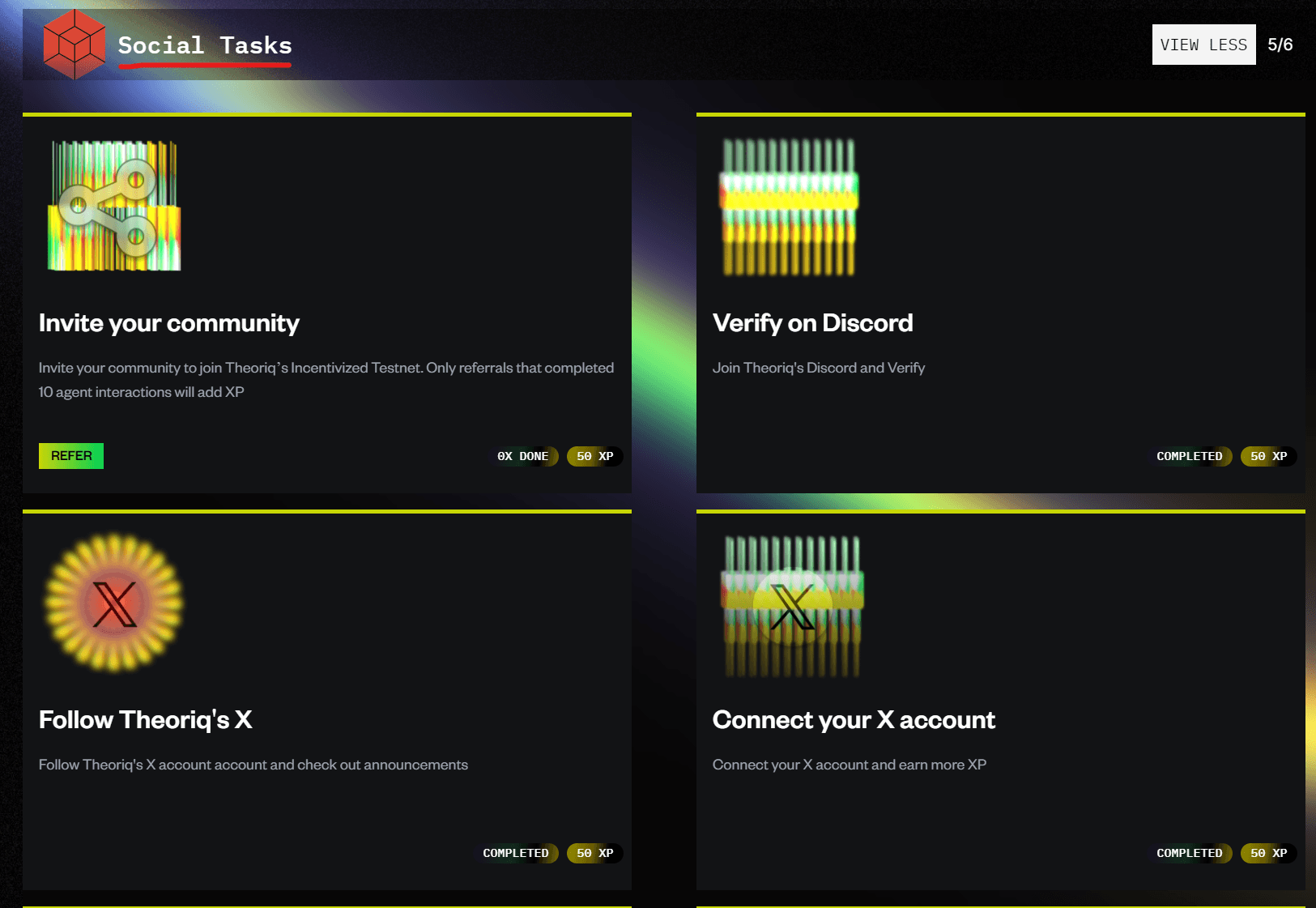This screenshot has width=1316, height=908.
Task: Click the 'Follow Theoriq's X account account' description
Action: (253, 765)
